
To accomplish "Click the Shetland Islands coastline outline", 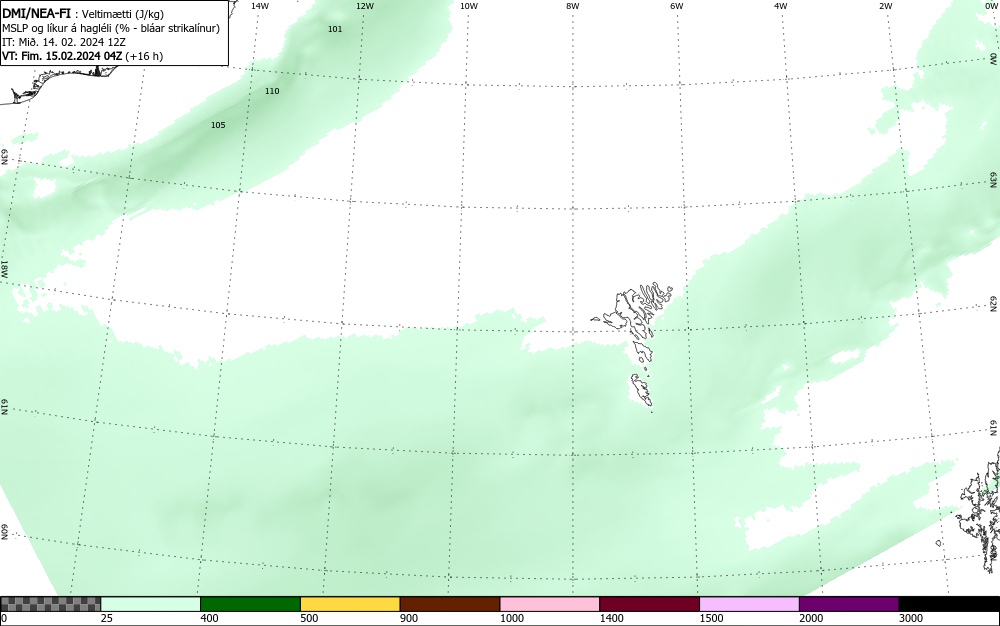I will coord(980,510).
